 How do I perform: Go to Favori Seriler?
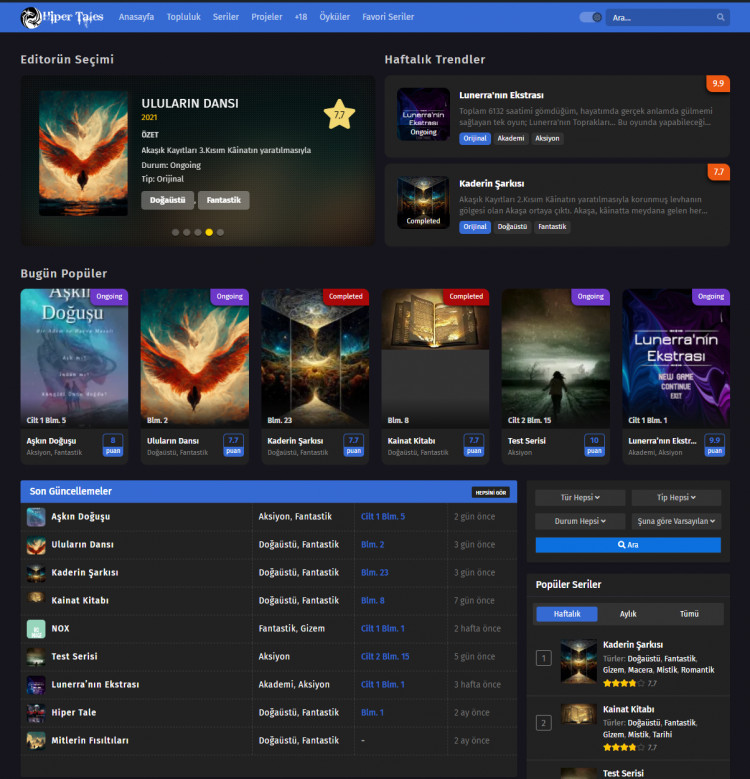click(x=388, y=17)
